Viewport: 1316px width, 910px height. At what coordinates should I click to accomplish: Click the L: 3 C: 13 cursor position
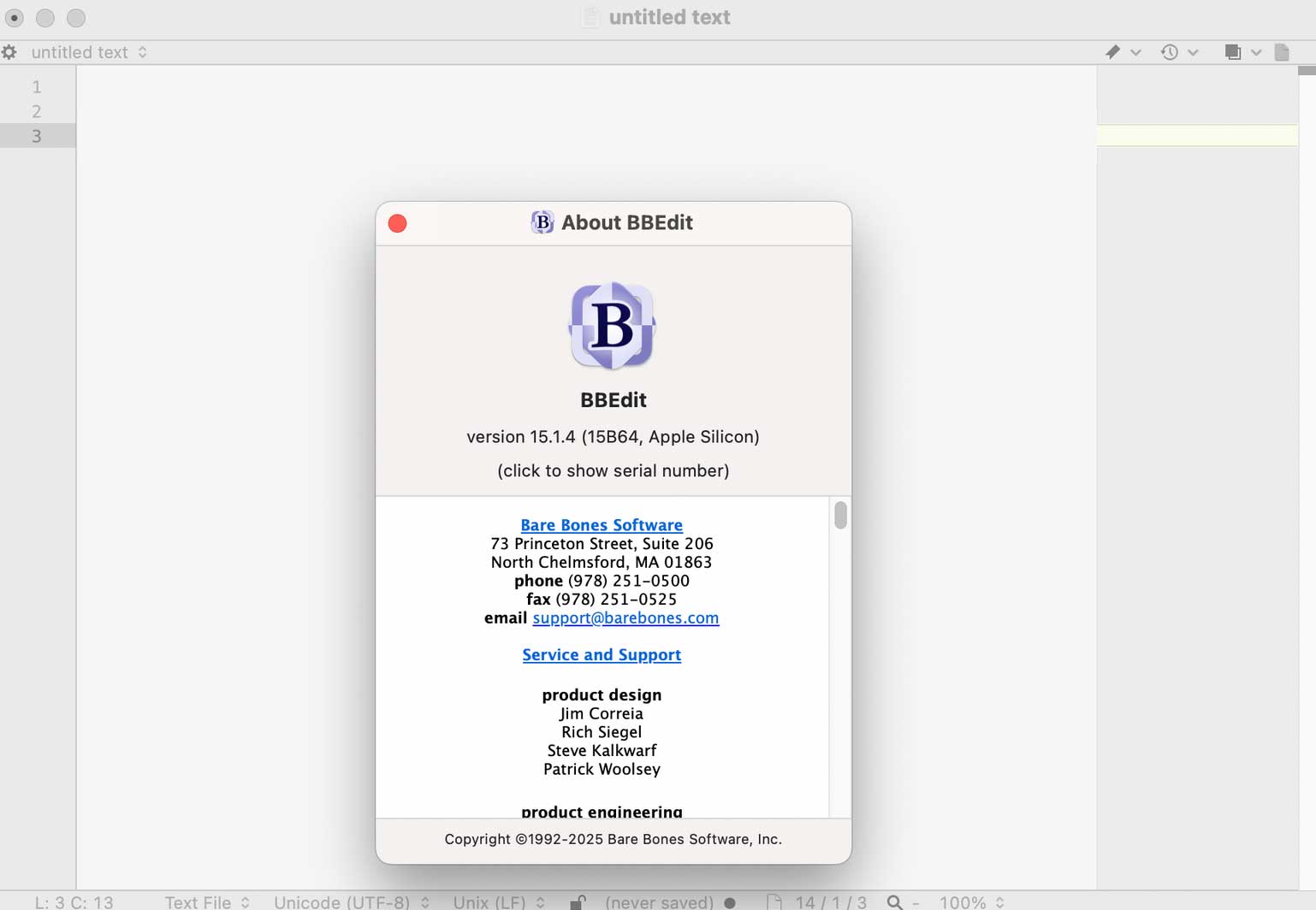point(74,902)
